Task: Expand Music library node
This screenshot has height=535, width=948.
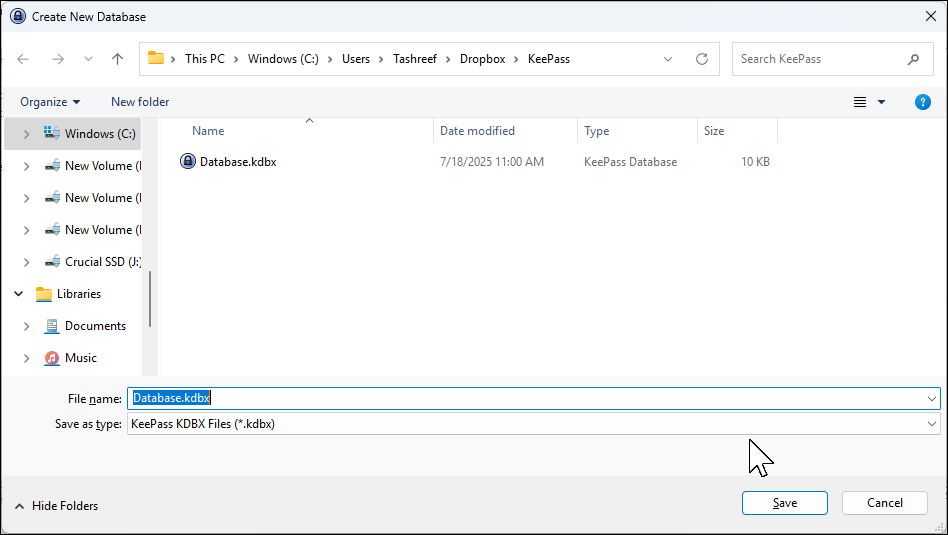Action: [26, 358]
